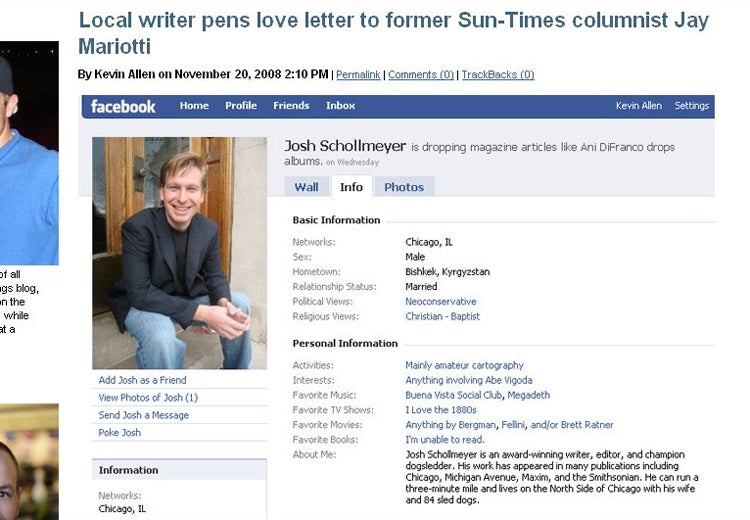The height and width of the screenshot is (520, 750).
Task: Open View Photos of Josh (1)
Action: click(148, 398)
